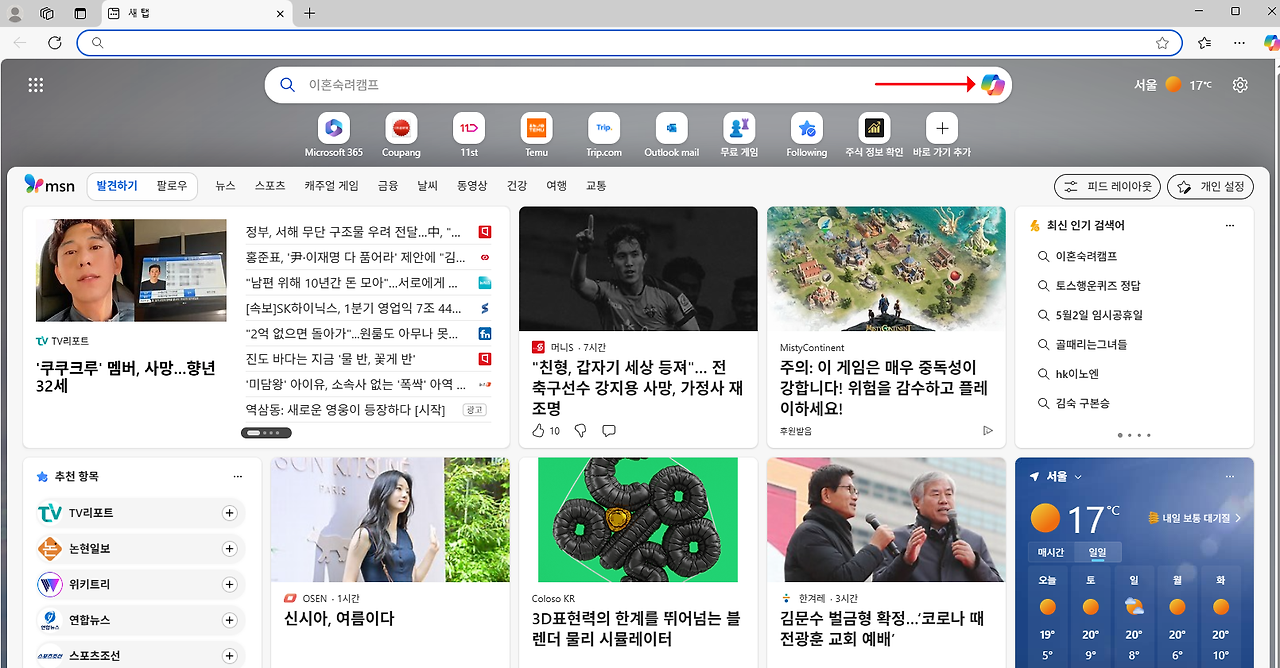
Task: Open the profile avatar icon
Action: 15,13
